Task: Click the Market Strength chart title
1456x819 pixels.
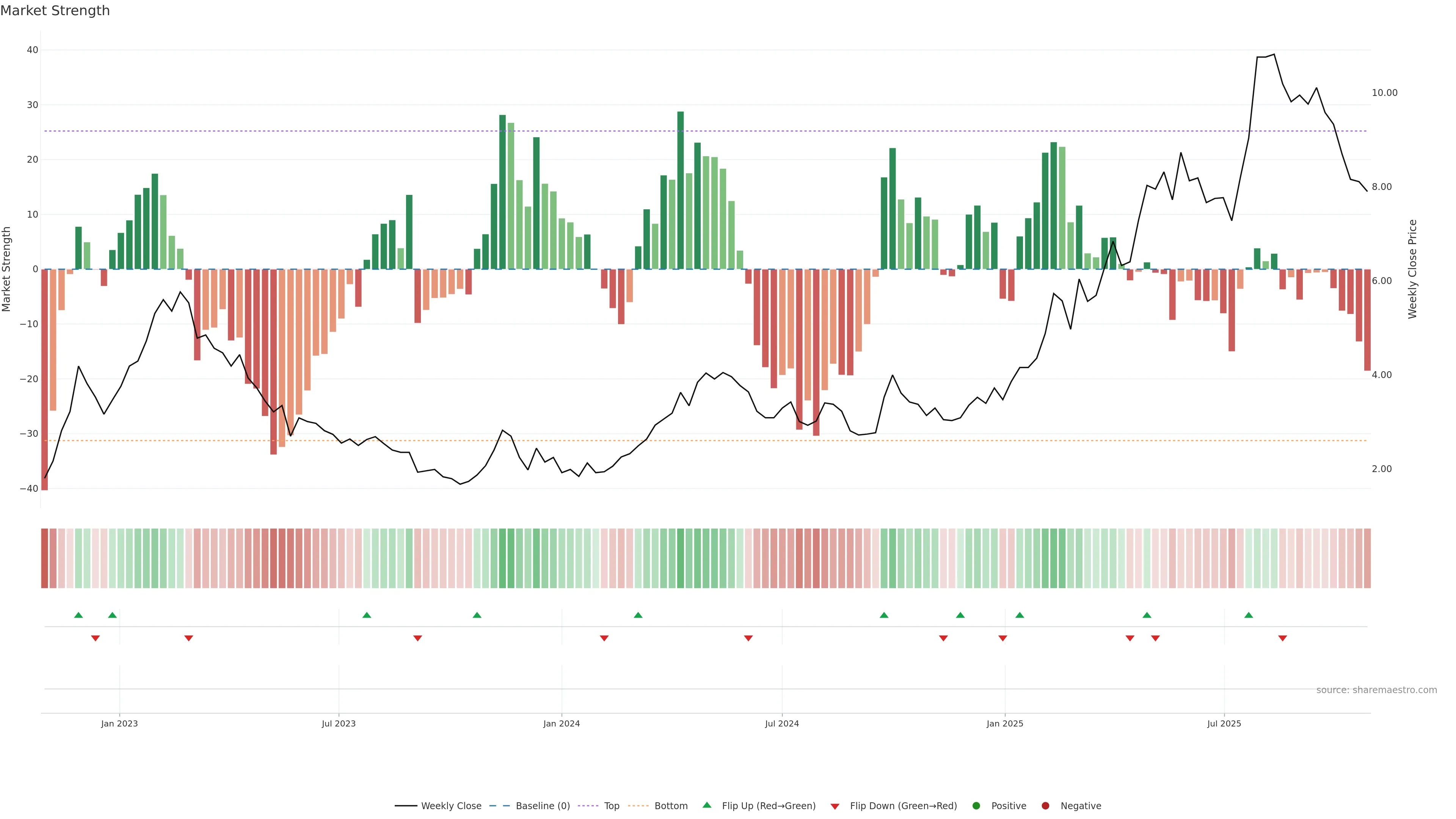Action: pyautogui.click(x=55, y=11)
